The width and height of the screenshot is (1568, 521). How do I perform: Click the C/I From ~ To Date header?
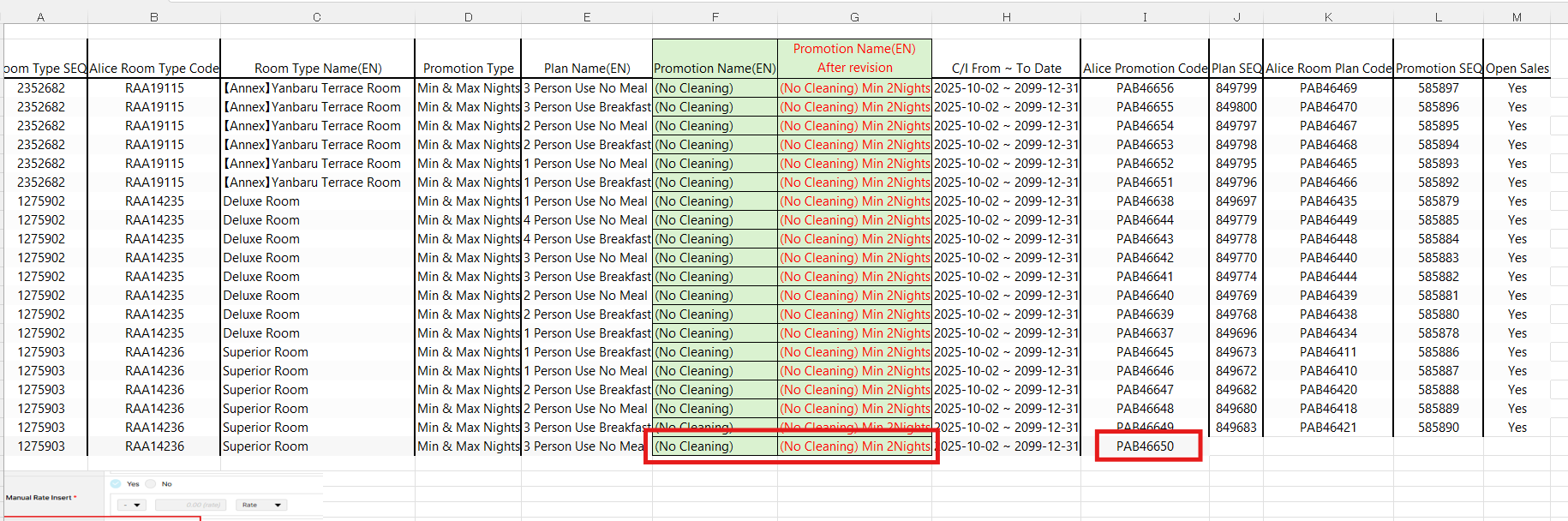[x=1006, y=58]
